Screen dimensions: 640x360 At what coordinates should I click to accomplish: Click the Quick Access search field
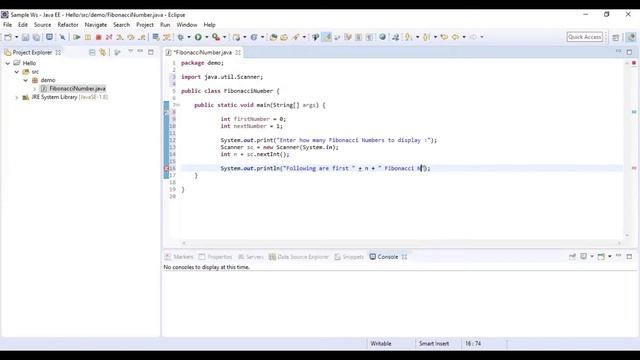[x=584, y=37]
